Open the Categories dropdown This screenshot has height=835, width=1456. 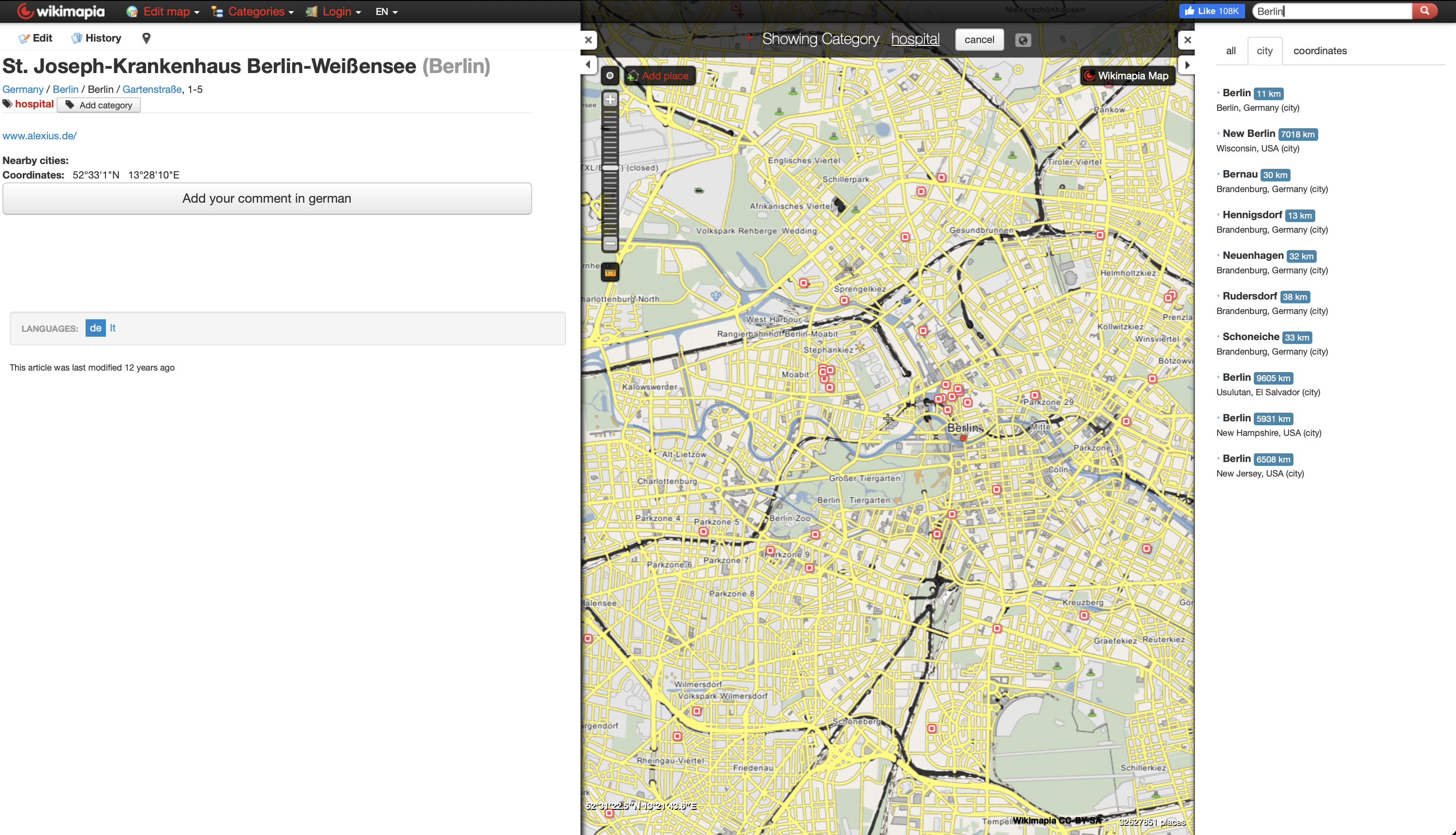(253, 12)
